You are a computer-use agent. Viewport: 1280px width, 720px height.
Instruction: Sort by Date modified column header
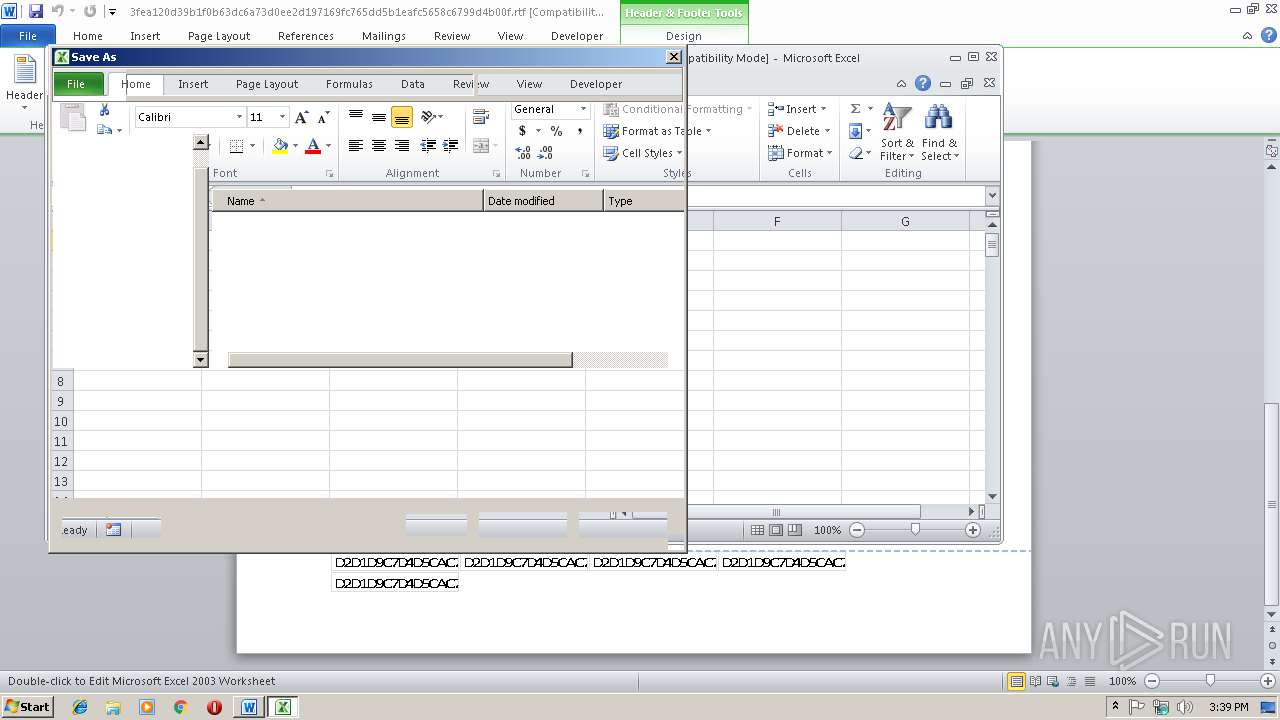tap(544, 201)
